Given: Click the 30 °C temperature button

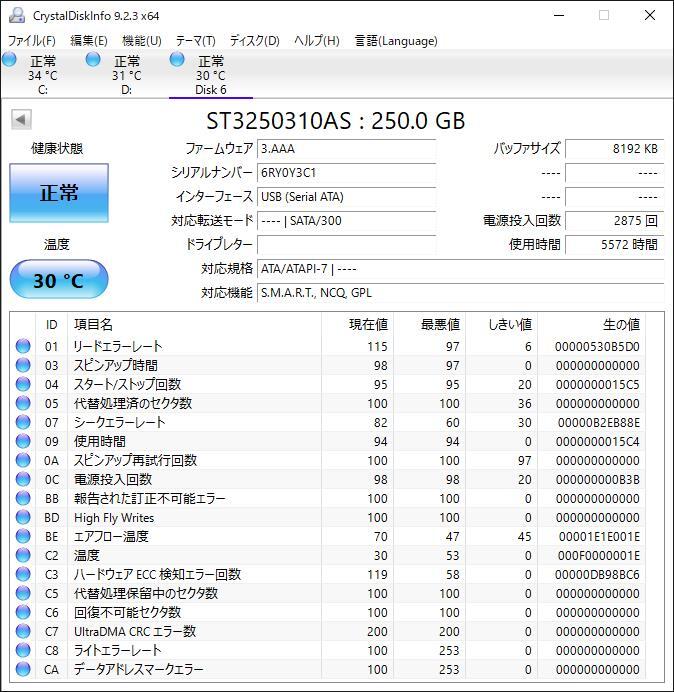Looking at the screenshot, I should [59, 280].
